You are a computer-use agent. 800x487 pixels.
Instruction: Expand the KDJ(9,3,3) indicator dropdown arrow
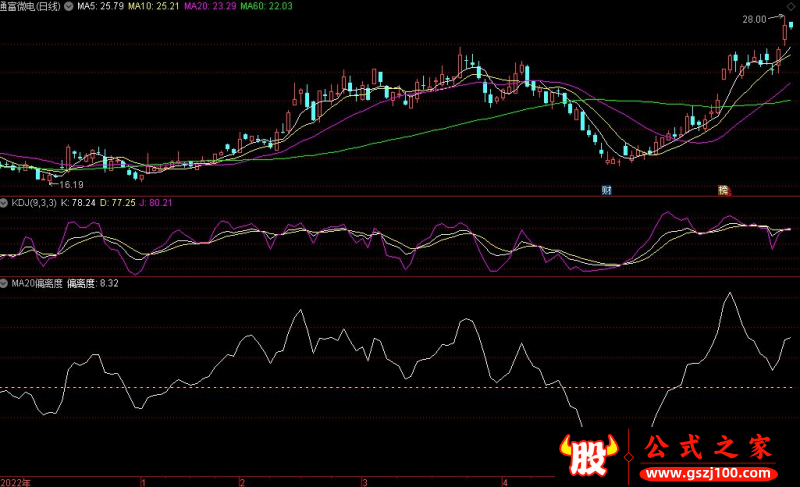pyautogui.click(x=5, y=203)
